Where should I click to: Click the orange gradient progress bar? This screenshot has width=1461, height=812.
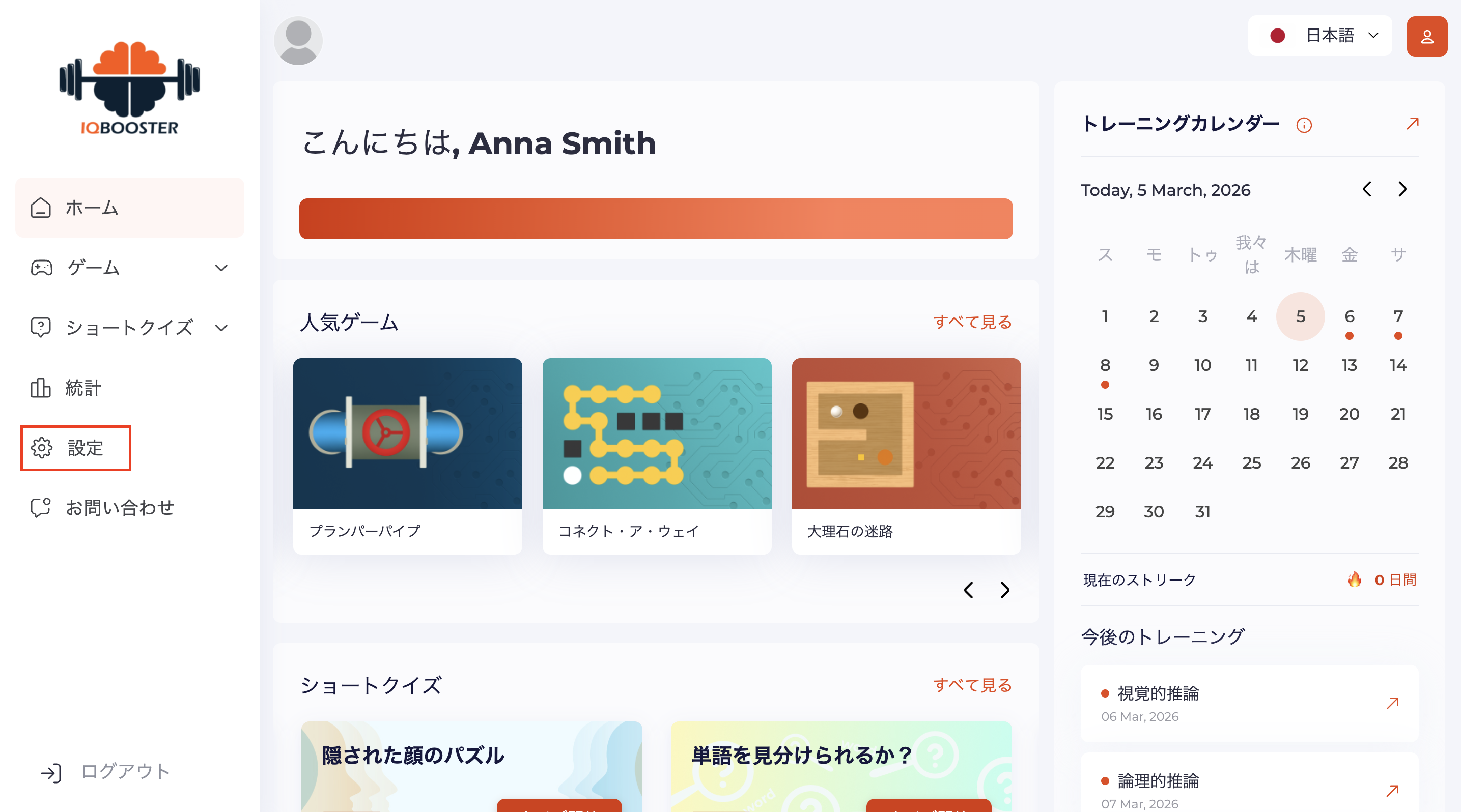click(656, 219)
